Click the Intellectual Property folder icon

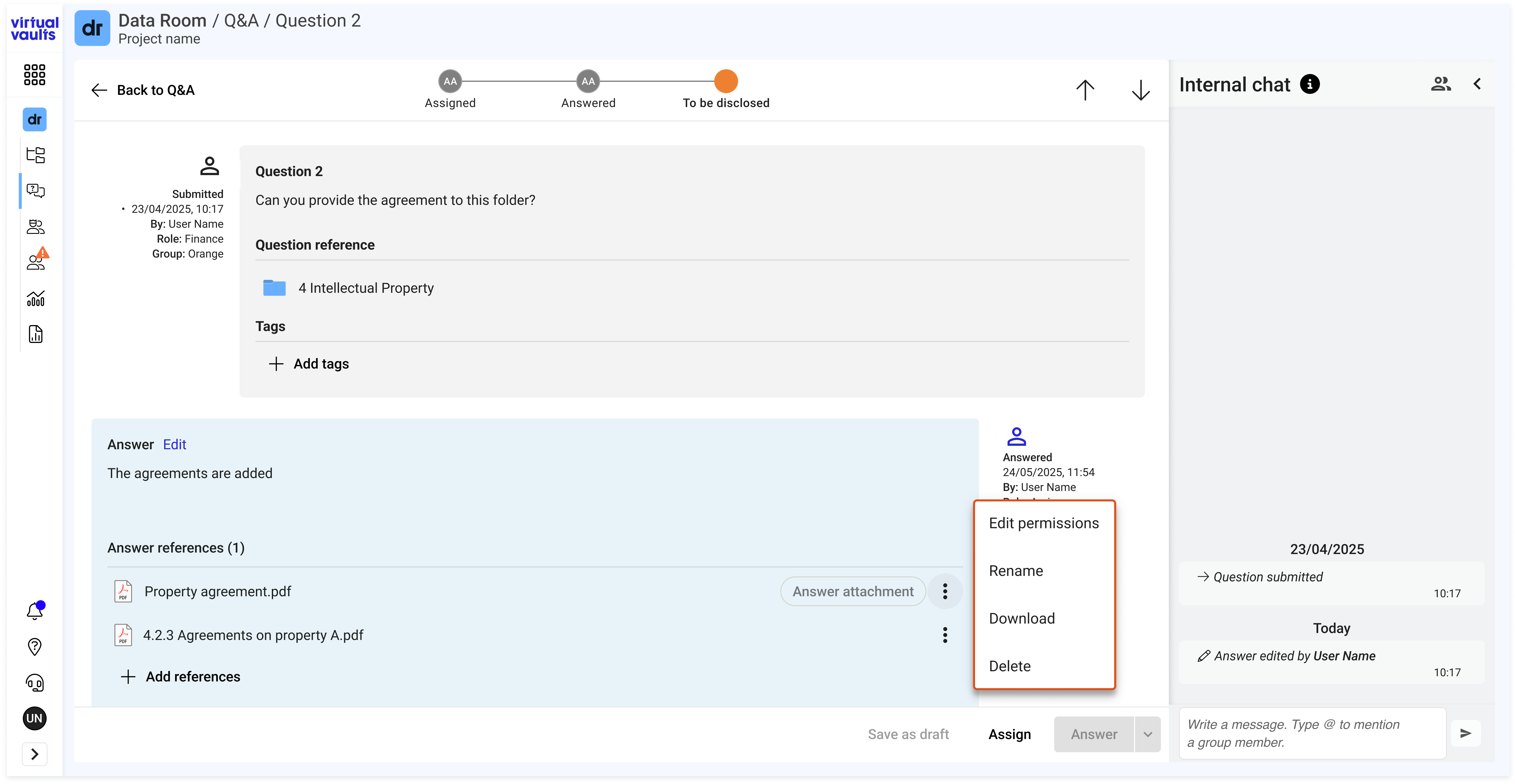click(x=274, y=288)
